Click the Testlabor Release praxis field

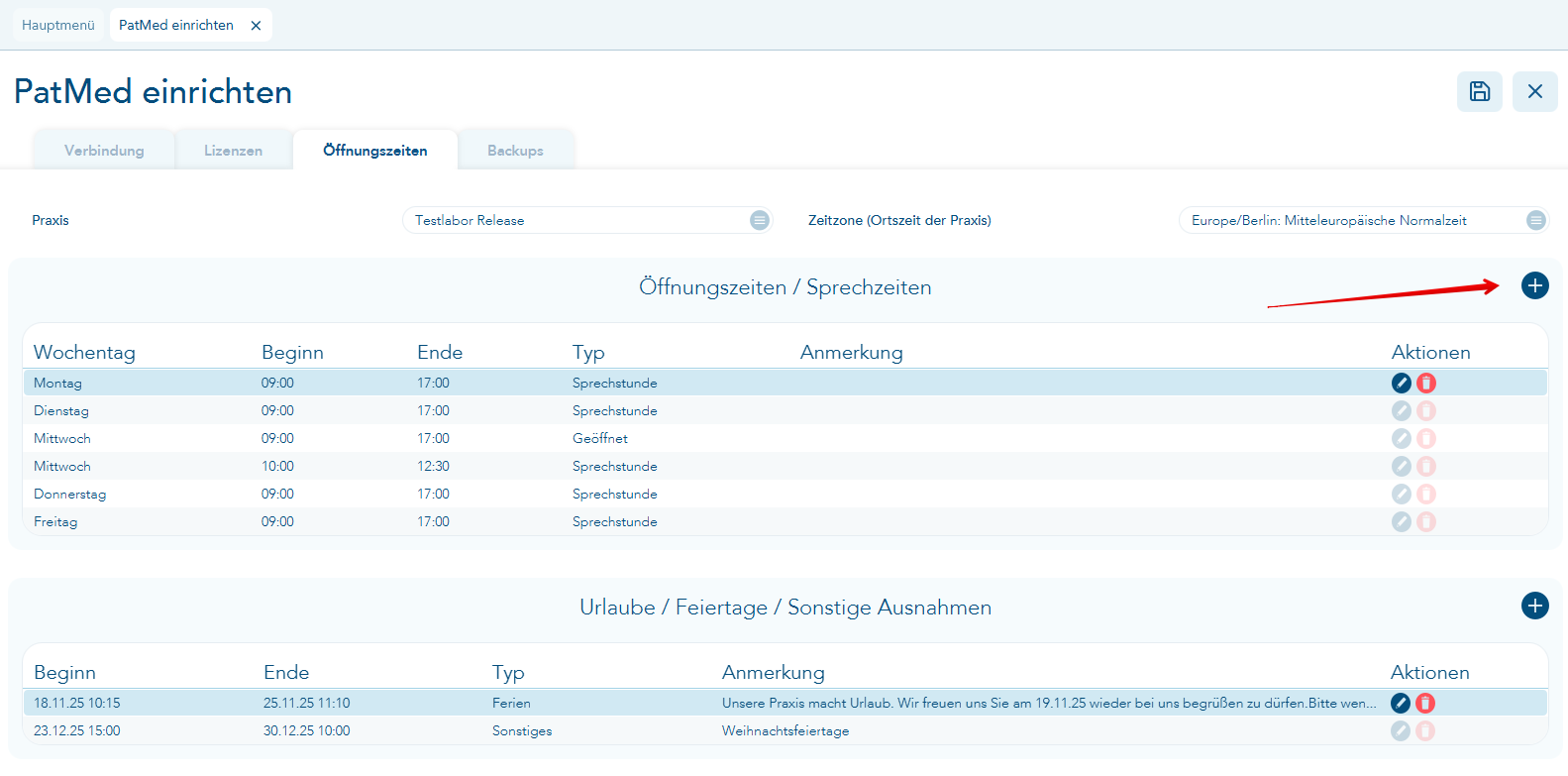pos(586,220)
